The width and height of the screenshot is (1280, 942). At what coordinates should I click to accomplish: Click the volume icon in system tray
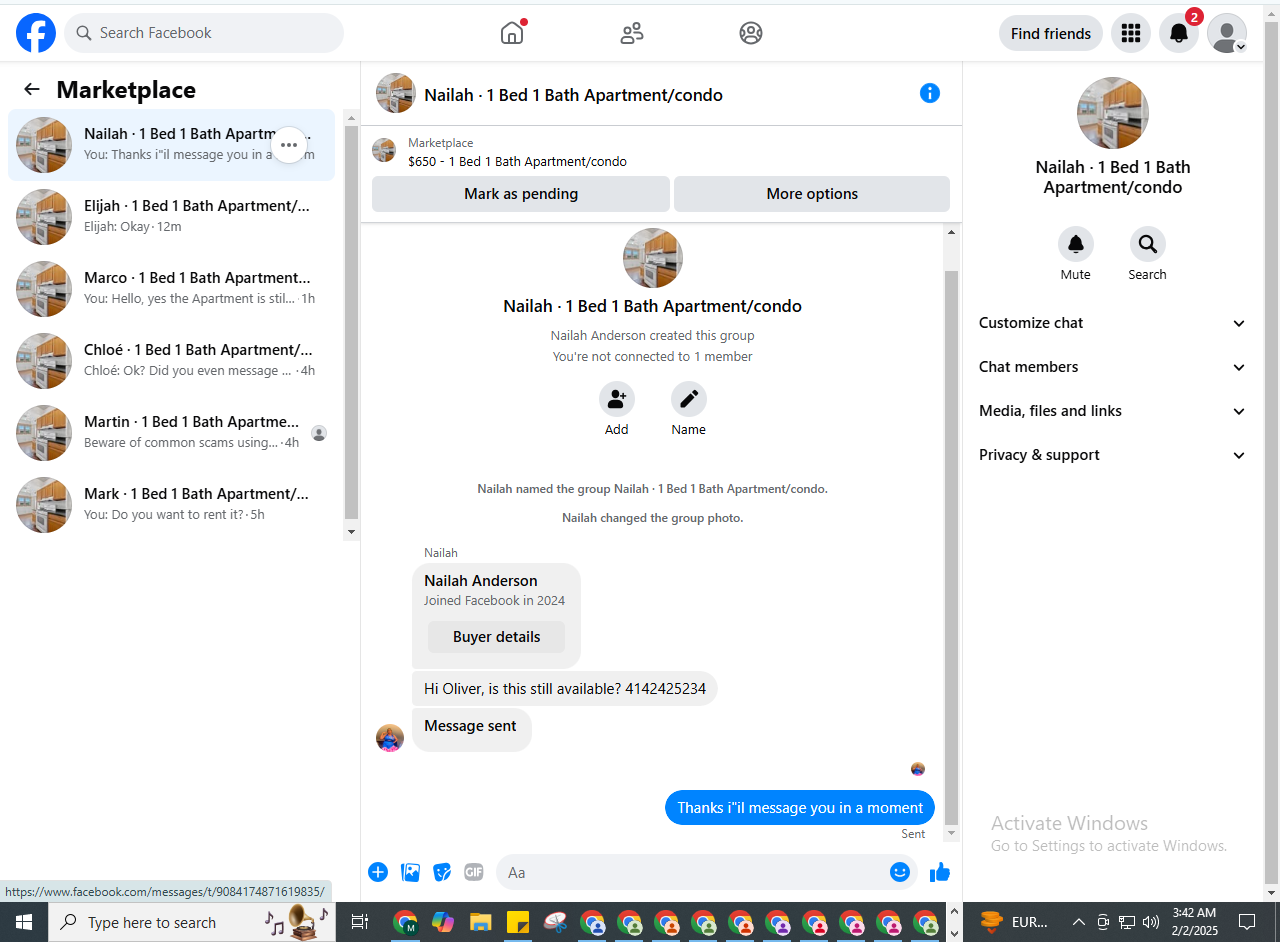point(1151,922)
